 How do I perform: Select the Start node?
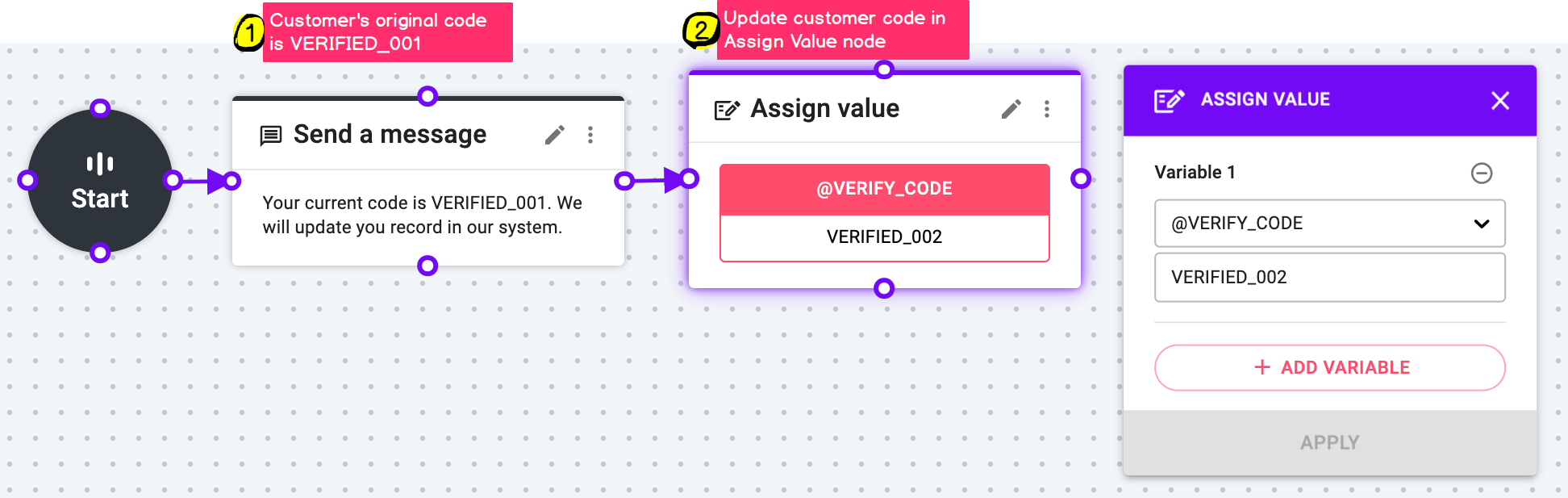[x=100, y=181]
